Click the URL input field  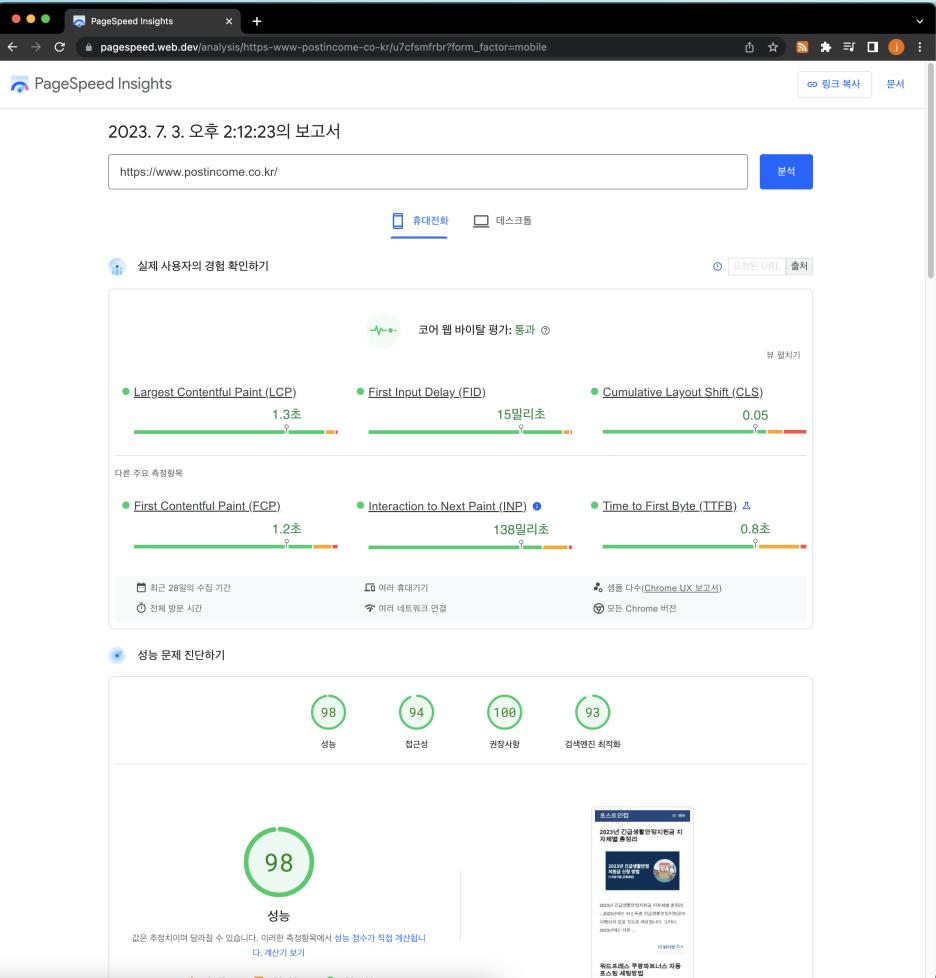[427, 172]
